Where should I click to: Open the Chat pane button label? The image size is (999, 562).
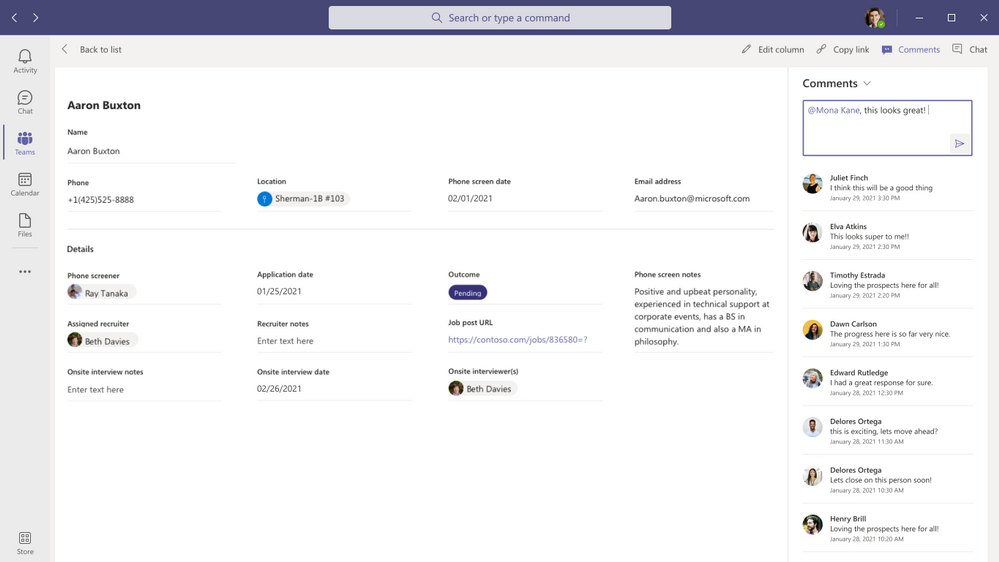click(x=978, y=50)
